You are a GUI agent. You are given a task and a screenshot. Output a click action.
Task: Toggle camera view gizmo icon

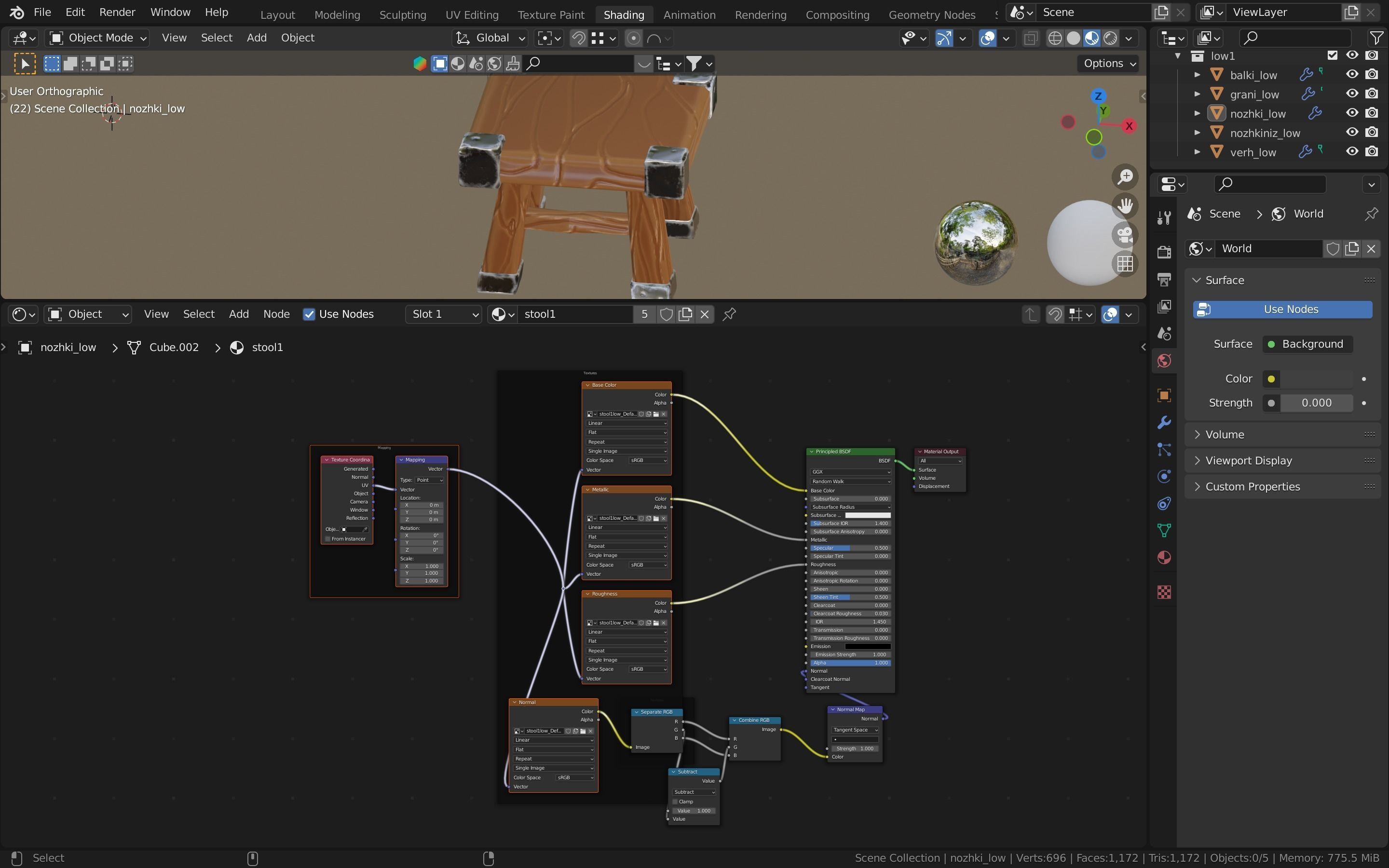pos(1125,235)
